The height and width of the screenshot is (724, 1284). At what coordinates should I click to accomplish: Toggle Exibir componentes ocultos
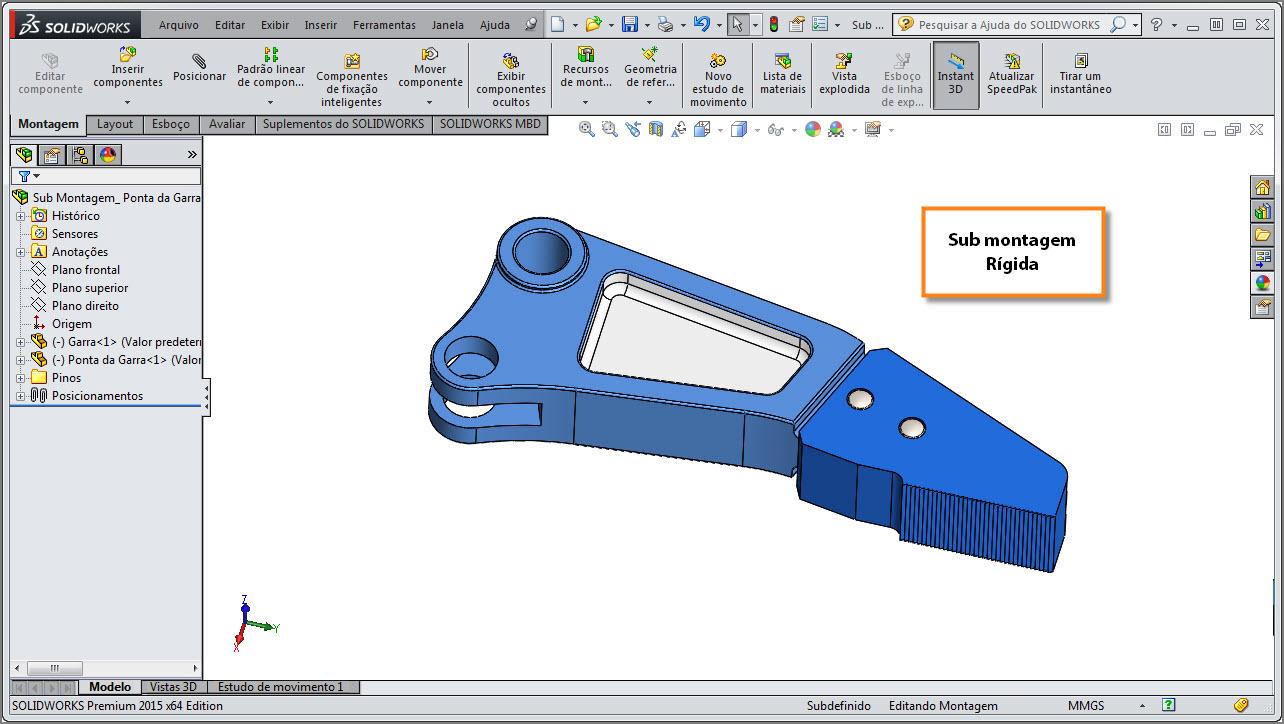pos(510,70)
